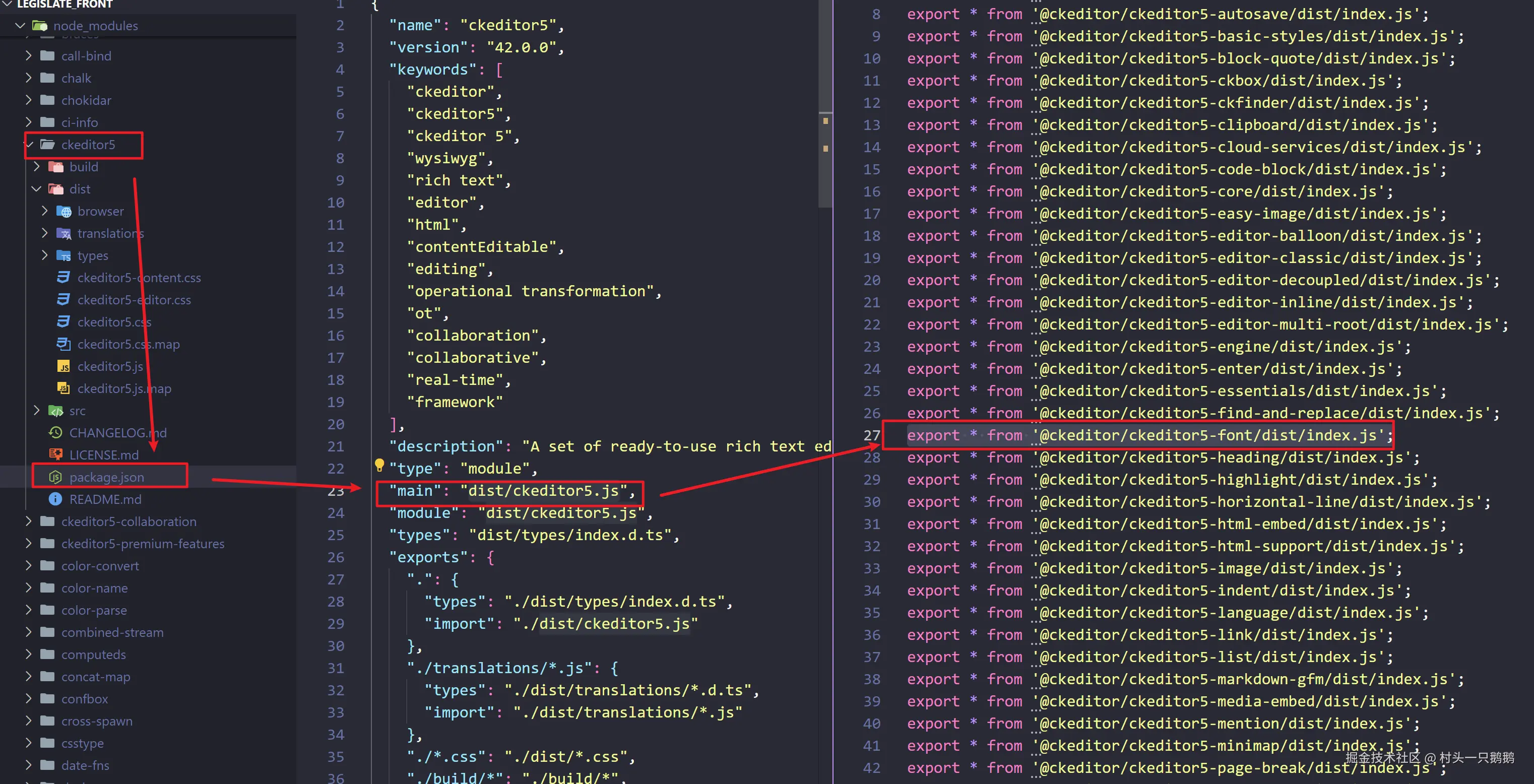Collapse the node_modules root folder
This screenshot has width=1534, height=784.
pos(20,26)
